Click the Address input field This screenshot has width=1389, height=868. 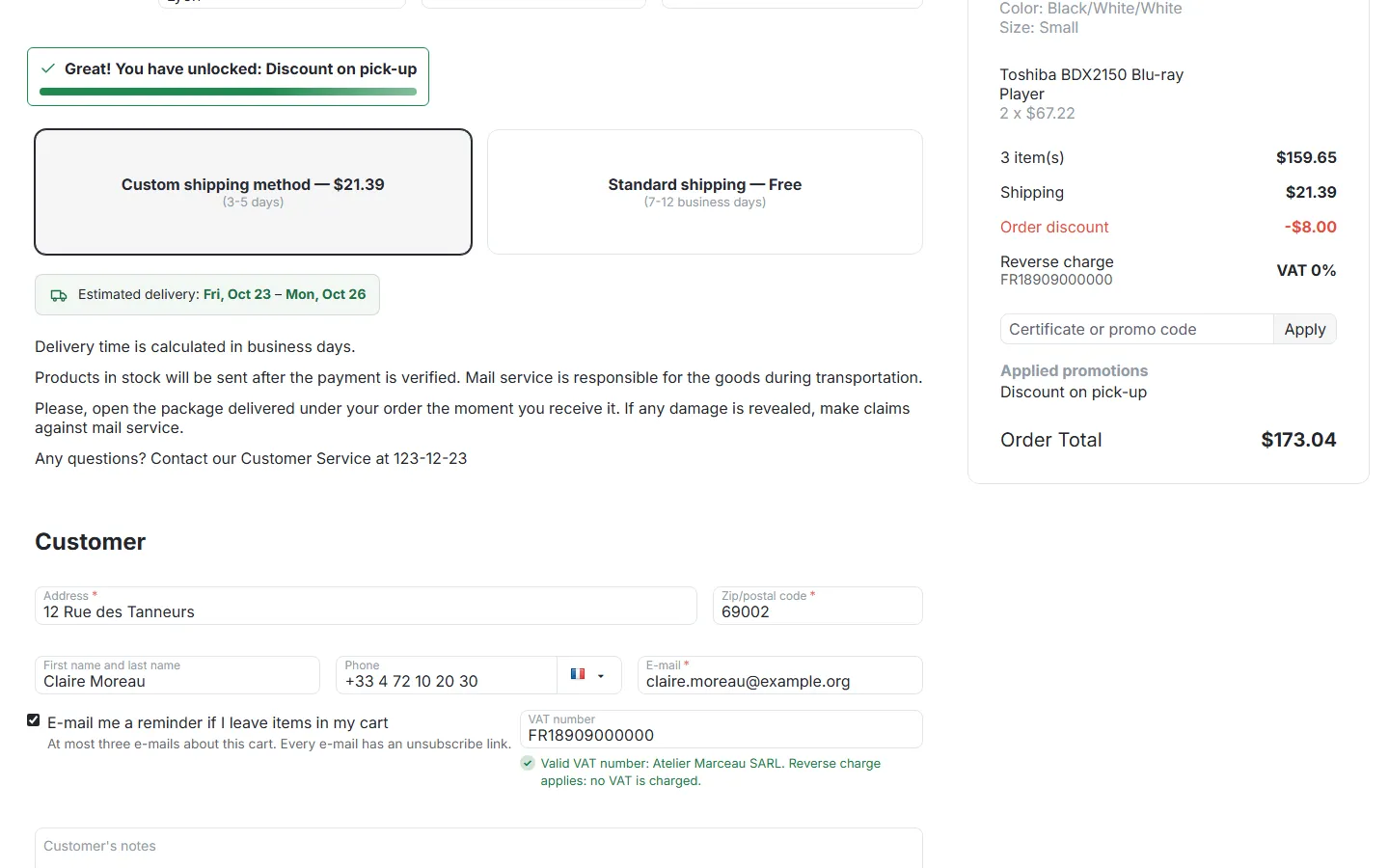point(366,606)
